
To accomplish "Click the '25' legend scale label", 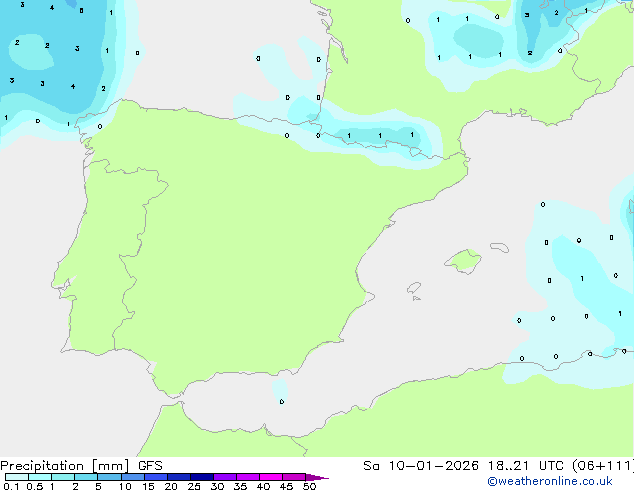I will click(194, 486).
